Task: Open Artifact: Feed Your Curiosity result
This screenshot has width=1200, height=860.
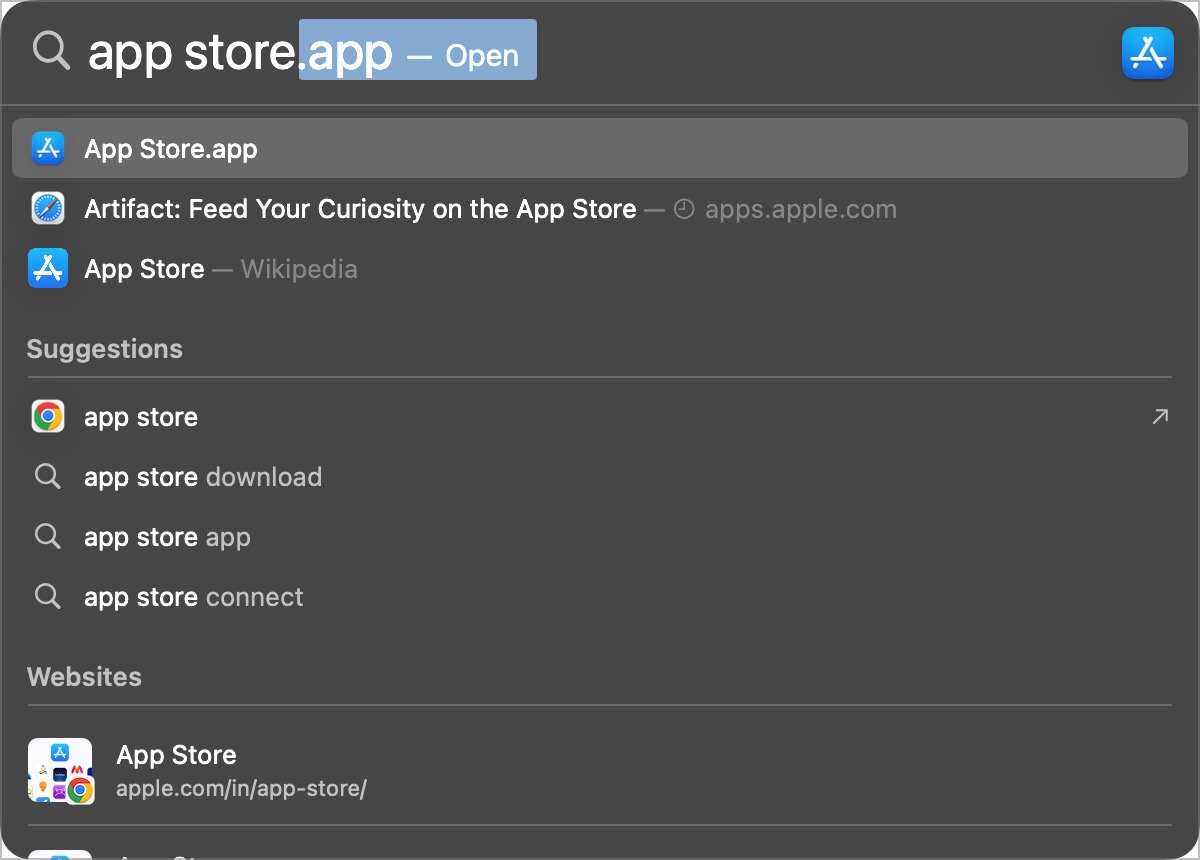Action: [360, 209]
